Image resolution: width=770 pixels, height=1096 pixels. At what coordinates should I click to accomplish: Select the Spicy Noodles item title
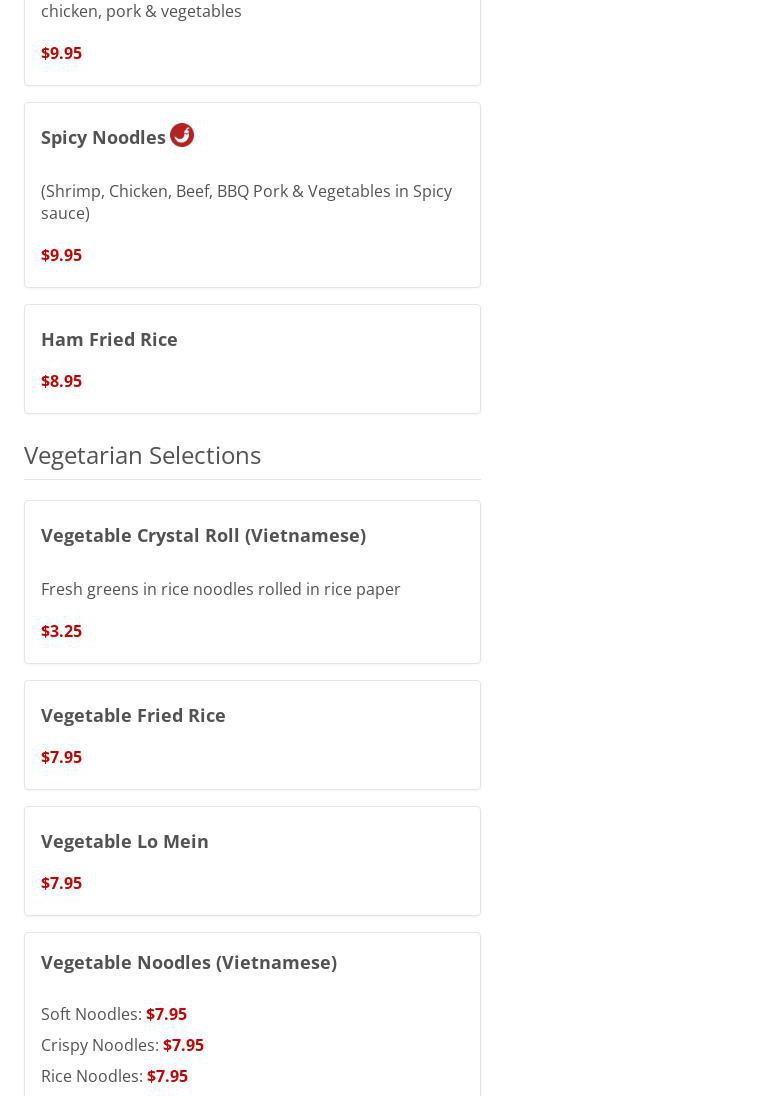point(103,137)
